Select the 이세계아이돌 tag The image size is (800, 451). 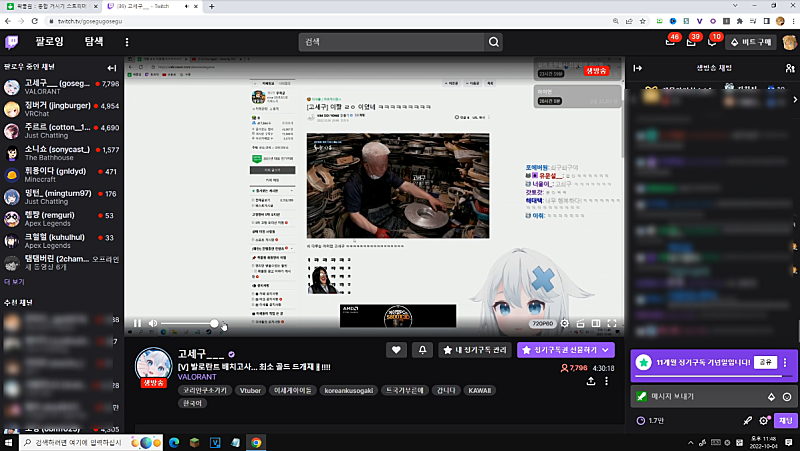pyautogui.click(x=292, y=390)
